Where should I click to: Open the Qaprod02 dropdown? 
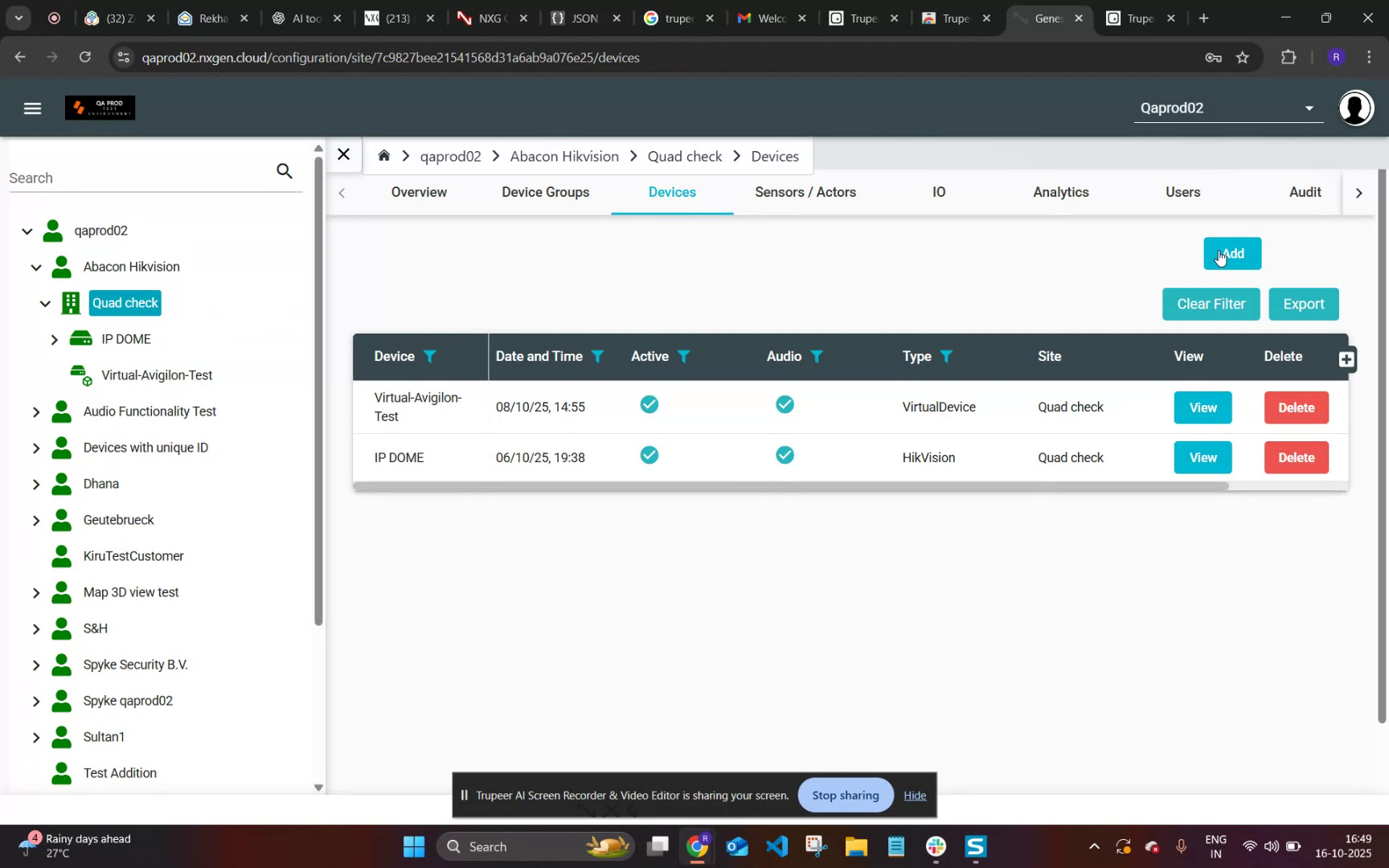1309,107
